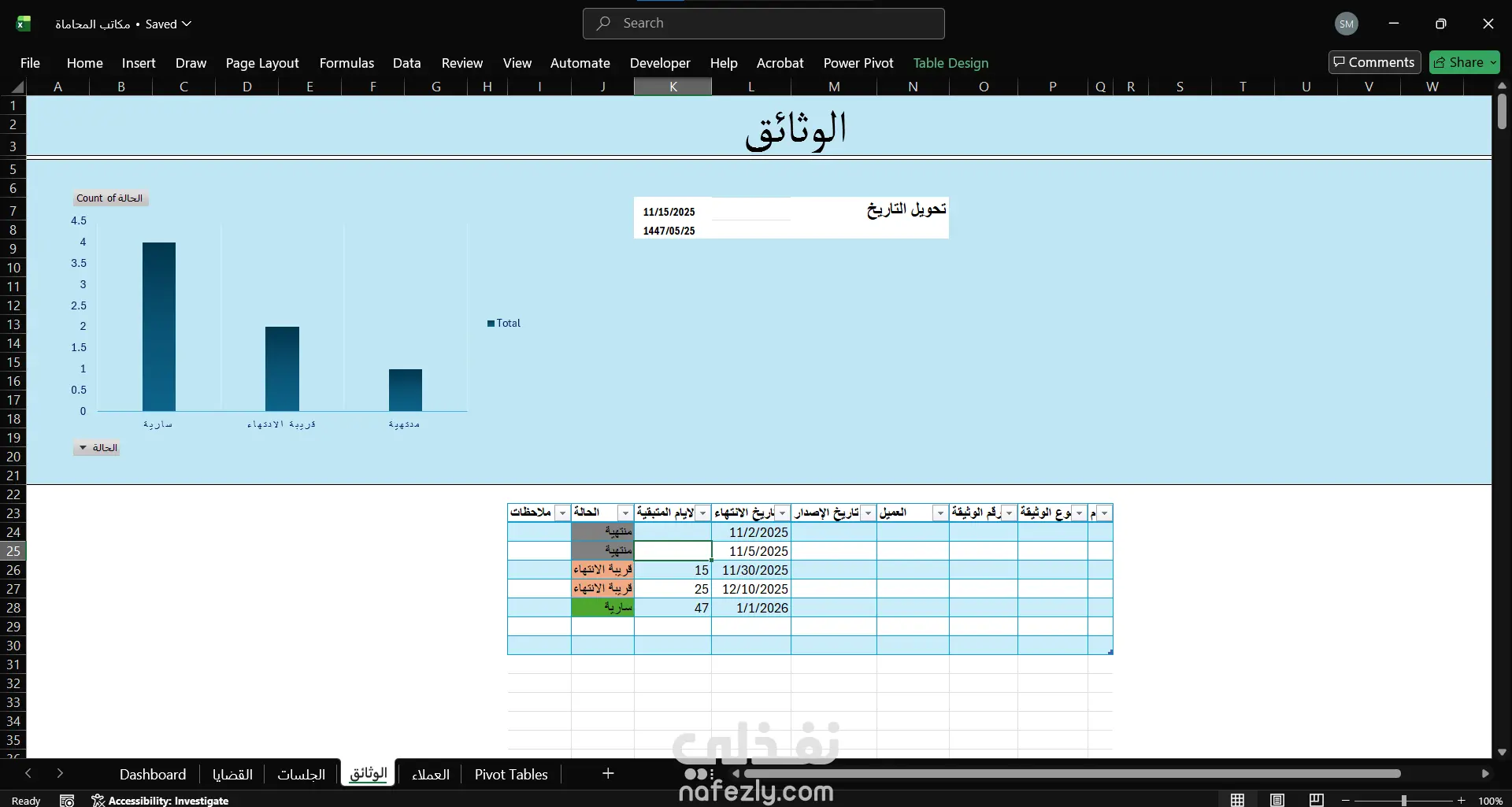Select the سارية bar in the chart
Screen dimensions: 1512x807
[159, 327]
